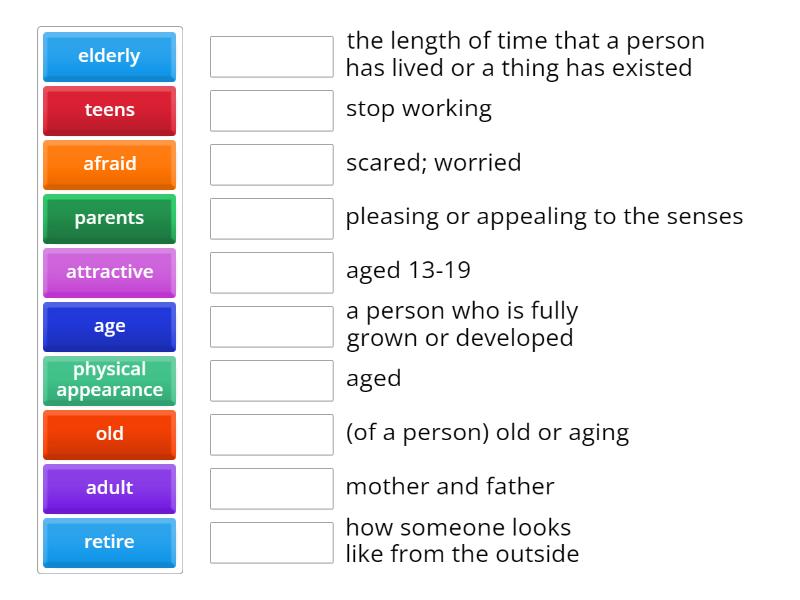The height and width of the screenshot is (600, 800).
Task: Click the answer box beside 'scared; worried'
Action: tap(271, 164)
